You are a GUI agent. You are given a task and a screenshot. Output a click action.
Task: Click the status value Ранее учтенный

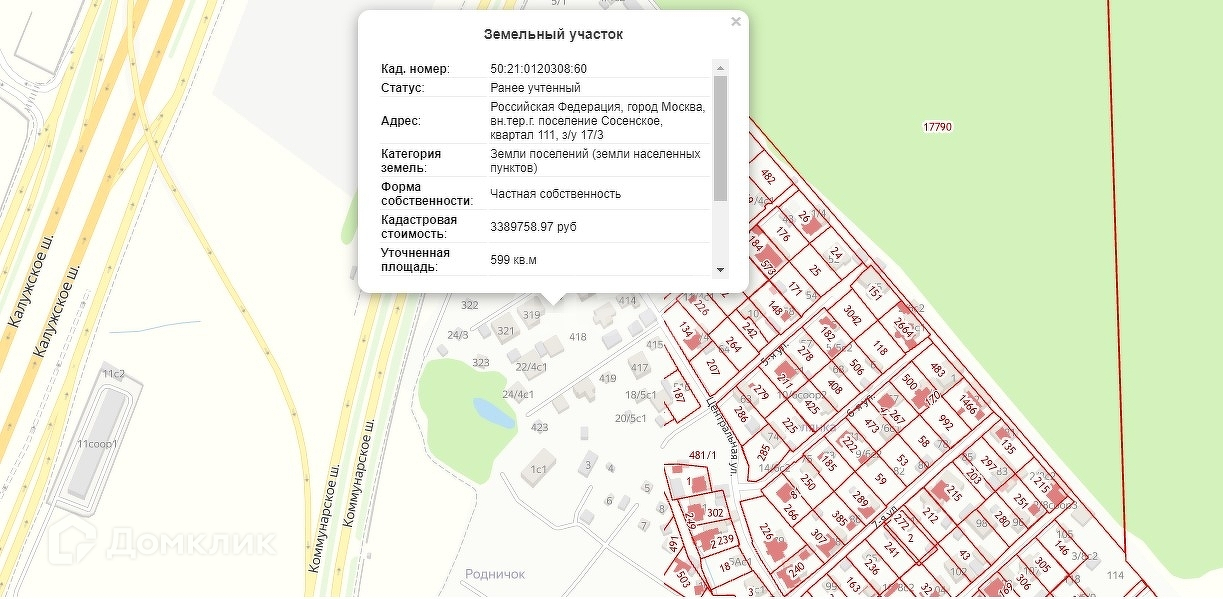[x=535, y=88]
